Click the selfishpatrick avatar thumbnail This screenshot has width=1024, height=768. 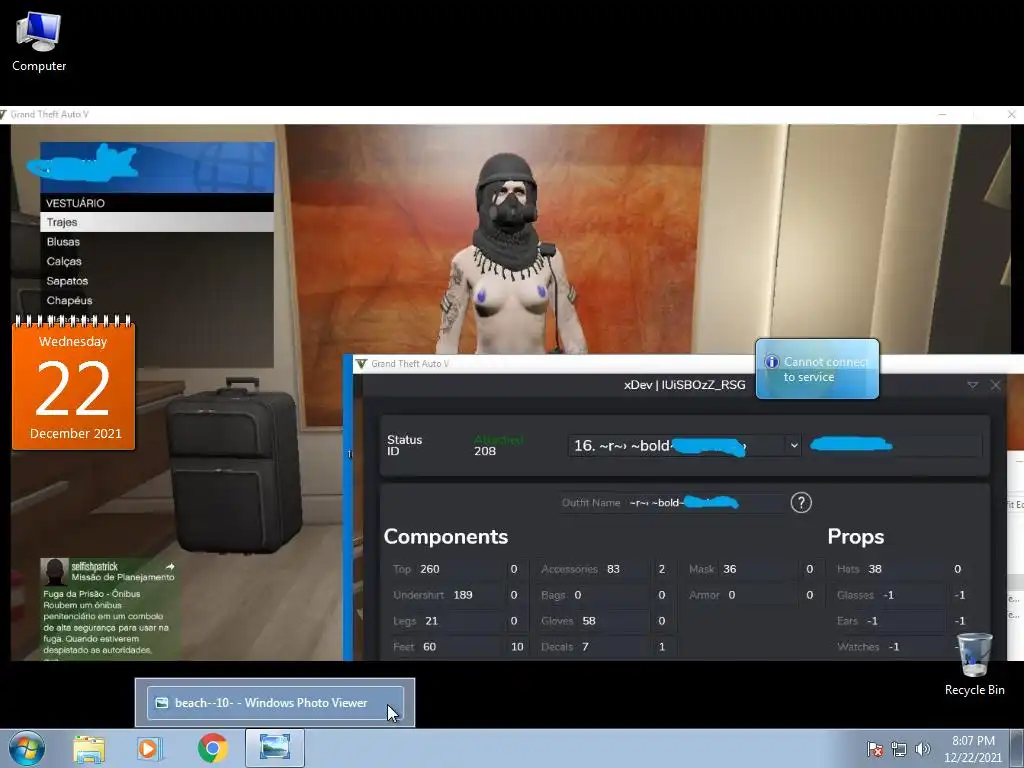click(x=55, y=571)
